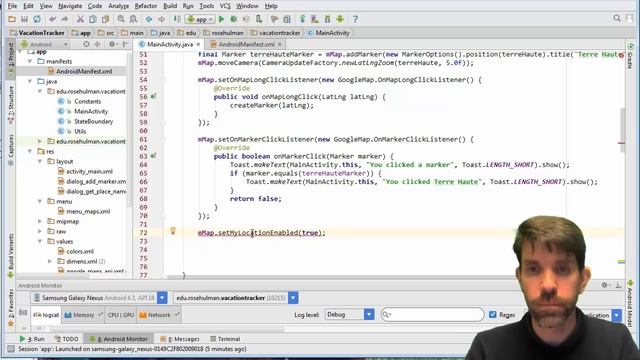Open Android Monitor settings gear icon

click(x=605, y=285)
